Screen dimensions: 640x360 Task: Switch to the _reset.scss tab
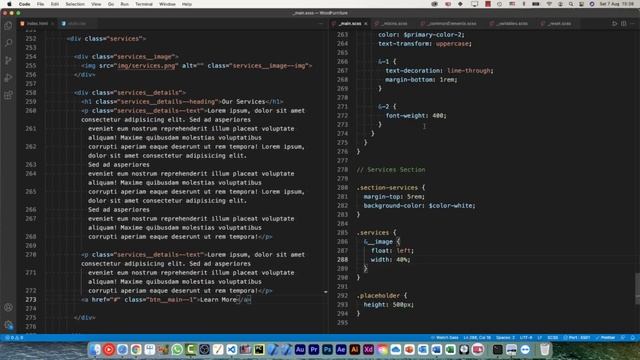point(559,24)
